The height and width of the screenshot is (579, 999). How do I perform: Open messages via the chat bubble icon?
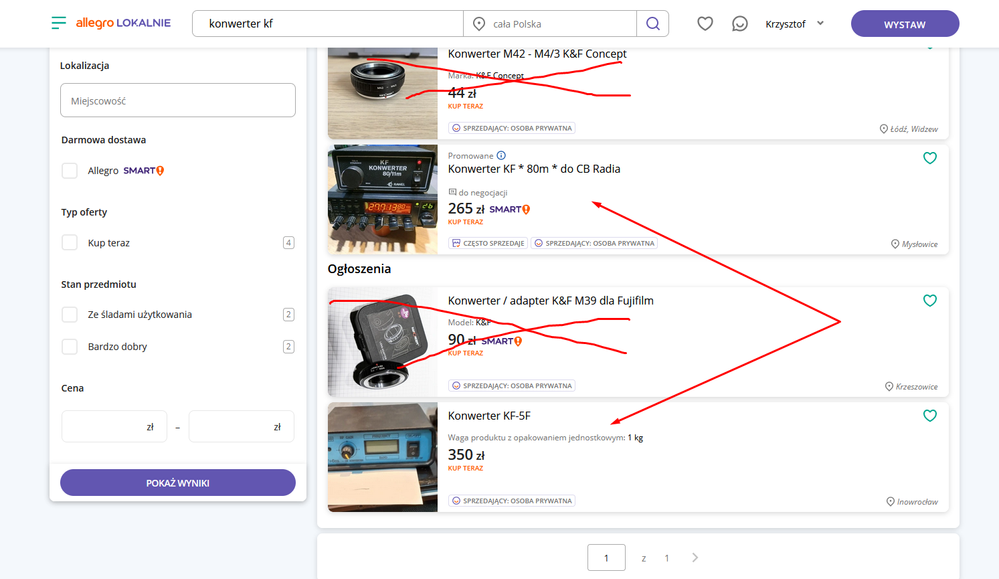point(740,22)
